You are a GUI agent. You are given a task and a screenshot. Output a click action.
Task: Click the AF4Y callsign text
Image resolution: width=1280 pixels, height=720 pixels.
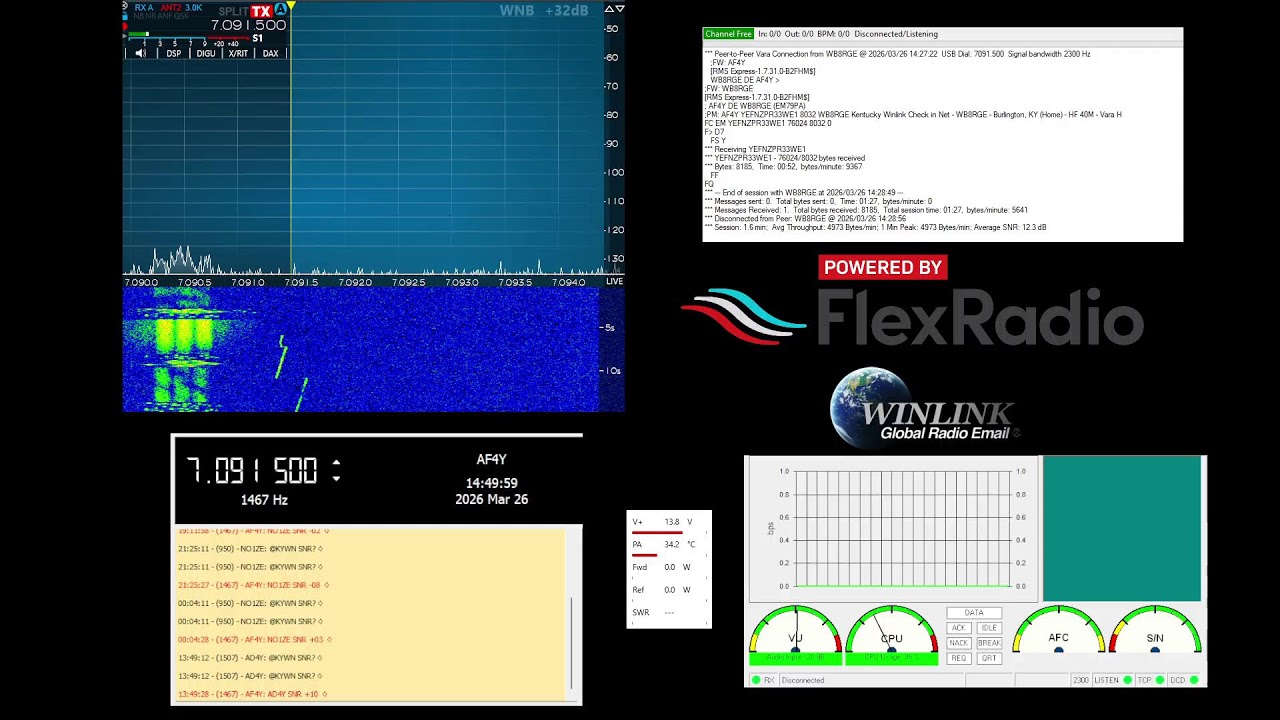click(x=491, y=460)
